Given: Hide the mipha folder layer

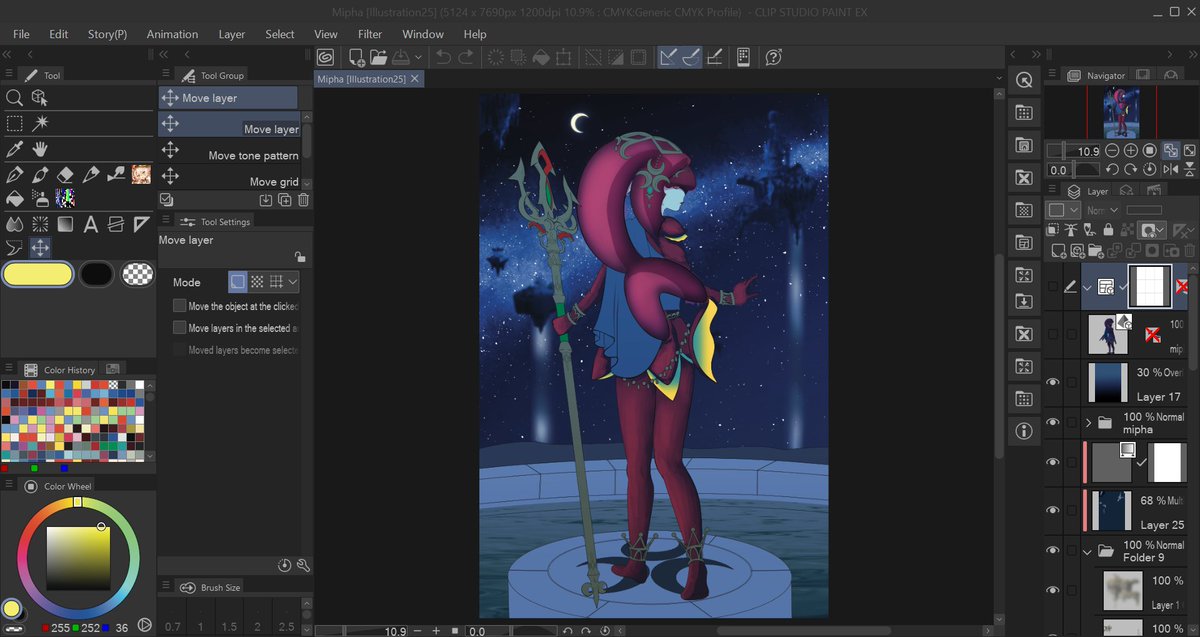Looking at the screenshot, I should [1052, 423].
